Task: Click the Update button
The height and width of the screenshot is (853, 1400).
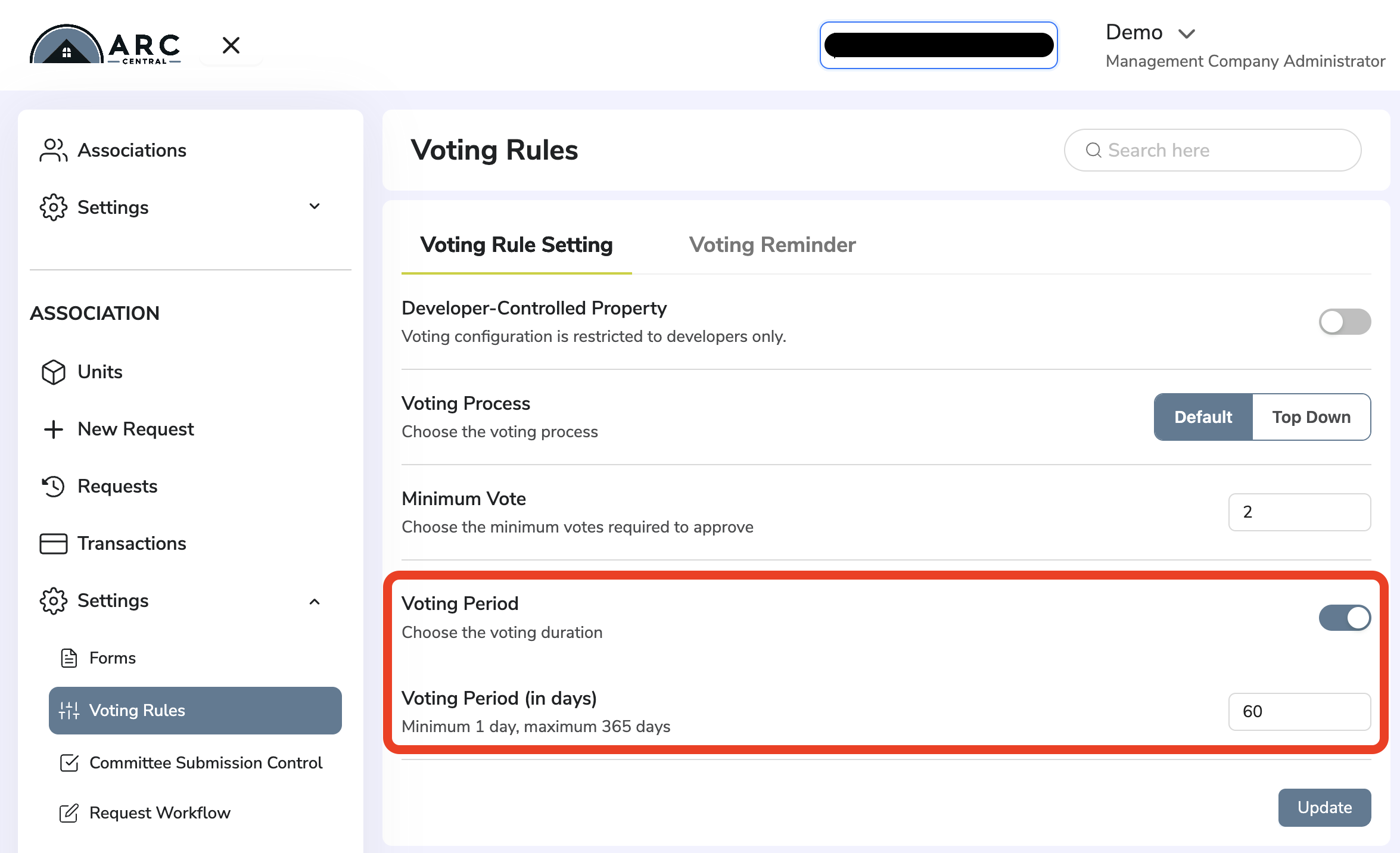Action: coord(1324,807)
